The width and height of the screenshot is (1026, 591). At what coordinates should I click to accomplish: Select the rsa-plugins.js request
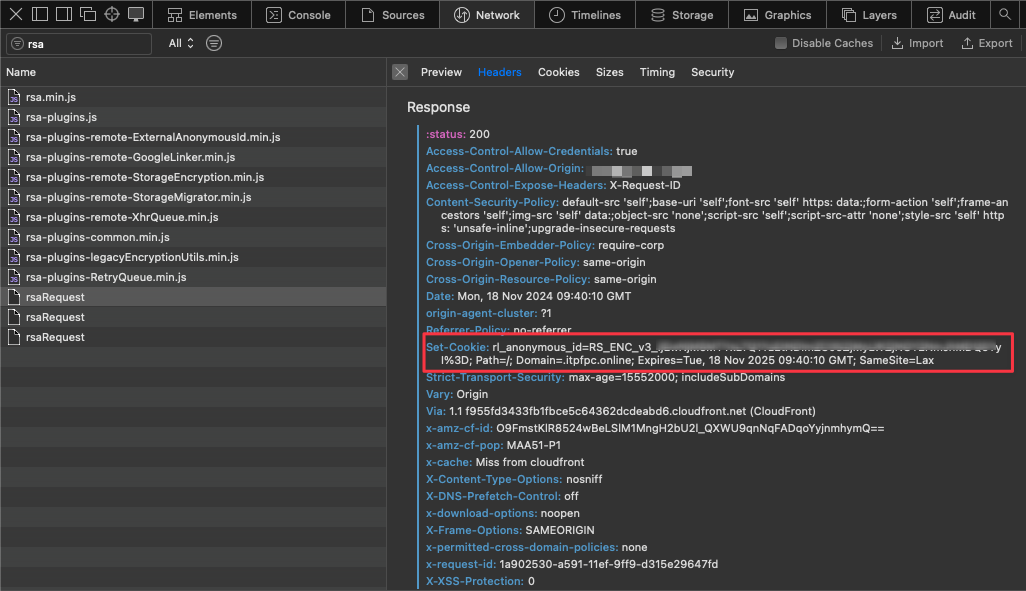click(193, 117)
